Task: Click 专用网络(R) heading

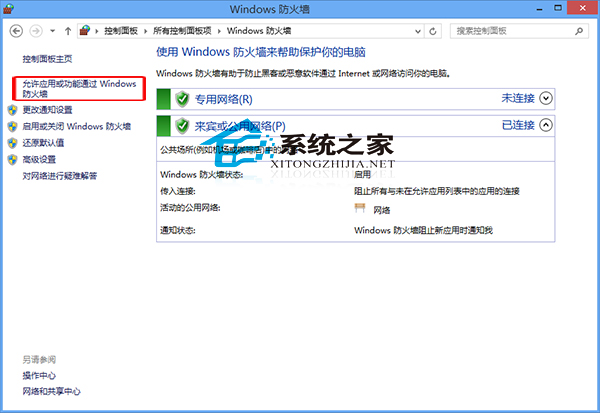Action: tap(223, 100)
